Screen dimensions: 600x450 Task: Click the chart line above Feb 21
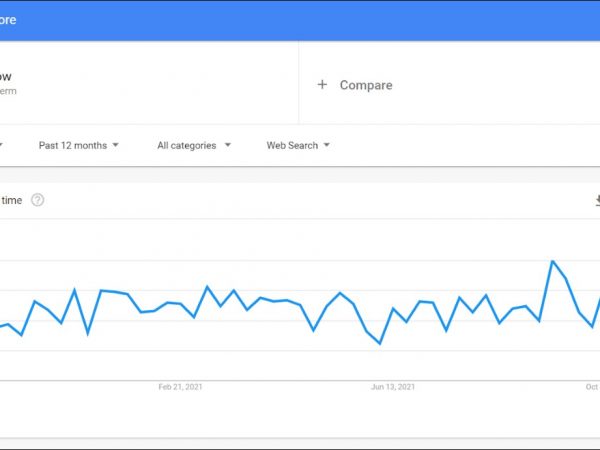[181, 304]
